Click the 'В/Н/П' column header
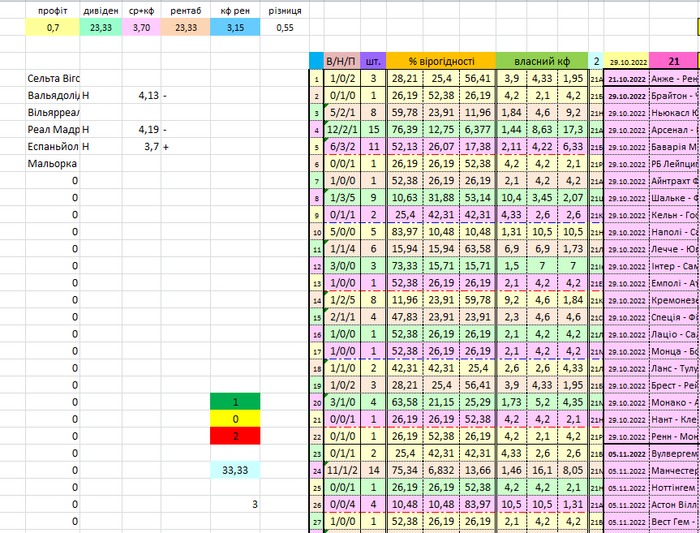 tap(342, 61)
